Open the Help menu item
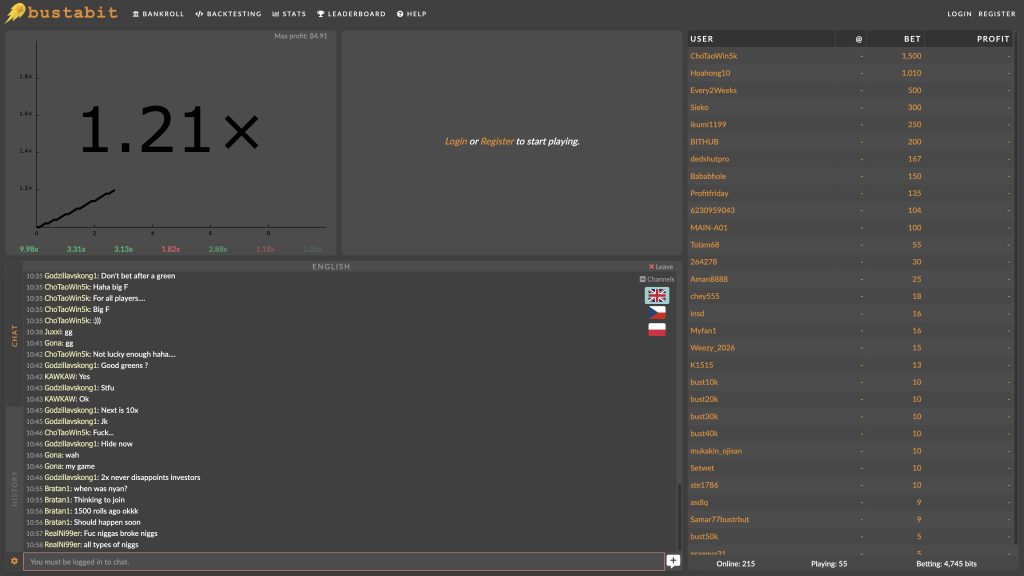This screenshot has width=1024, height=576. click(x=411, y=14)
